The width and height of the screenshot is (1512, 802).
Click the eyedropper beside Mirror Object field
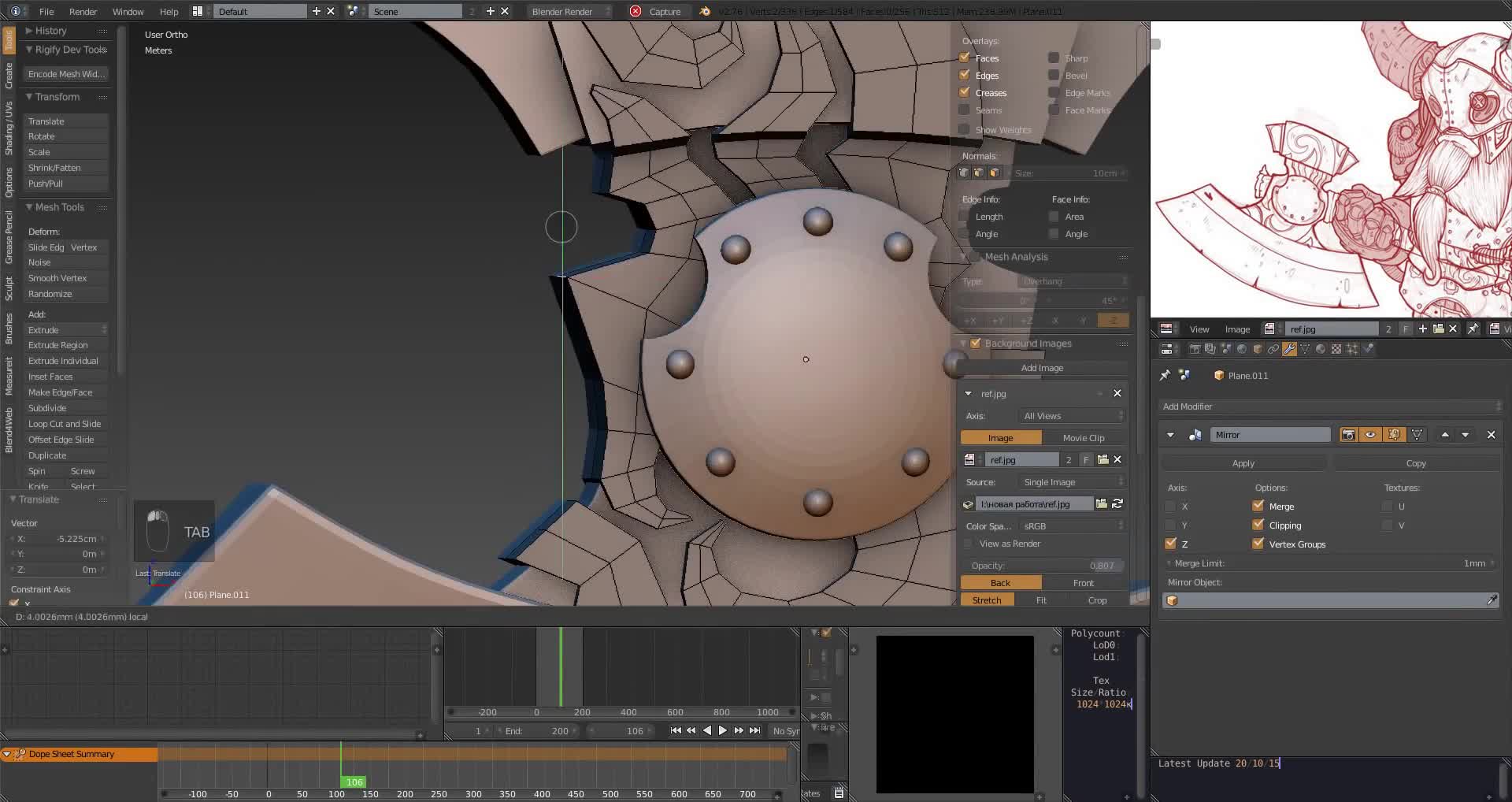(1491, 600)
